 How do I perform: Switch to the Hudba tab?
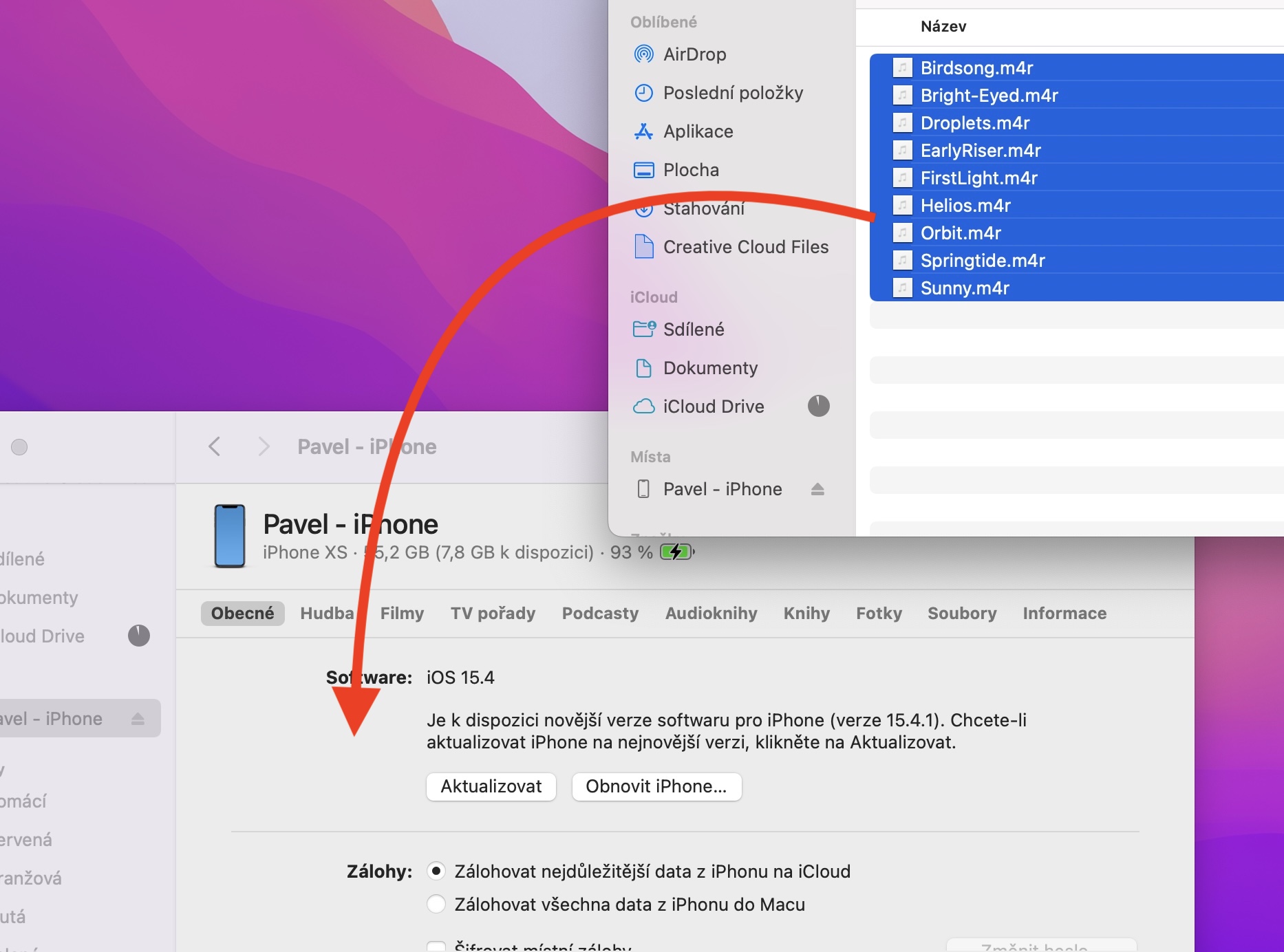327,613
